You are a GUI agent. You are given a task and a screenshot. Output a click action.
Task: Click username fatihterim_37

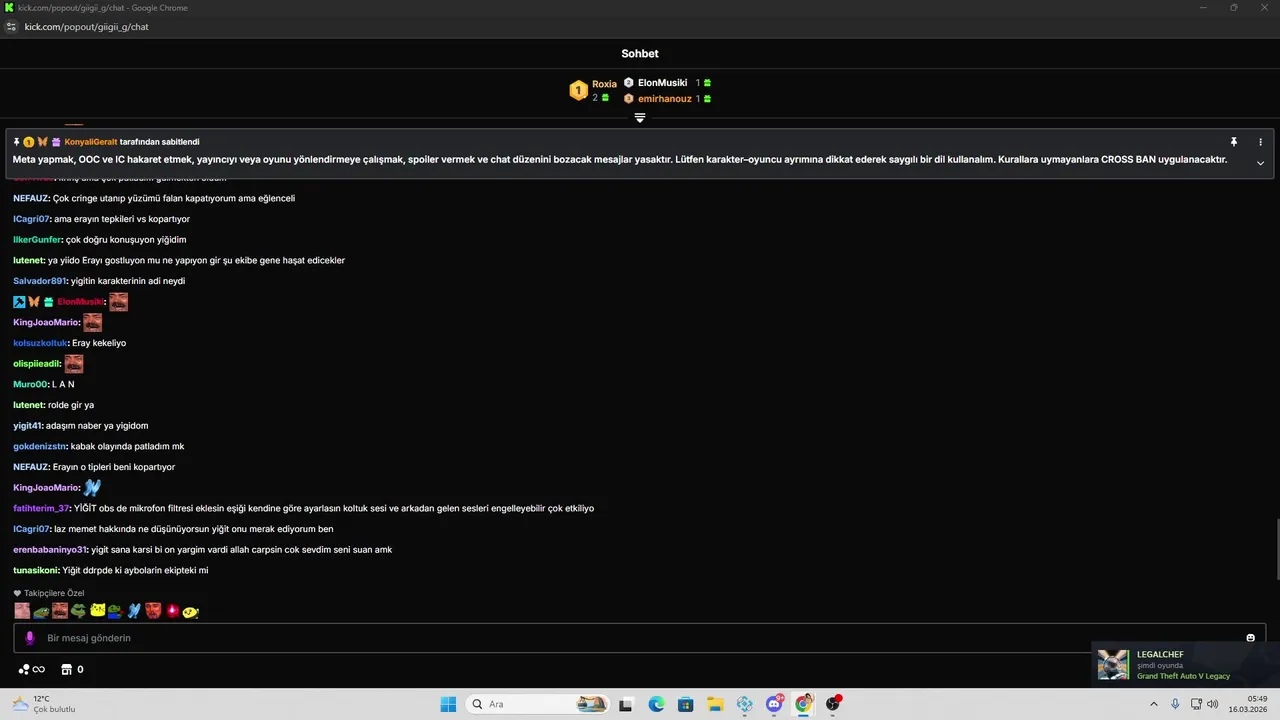42,508
